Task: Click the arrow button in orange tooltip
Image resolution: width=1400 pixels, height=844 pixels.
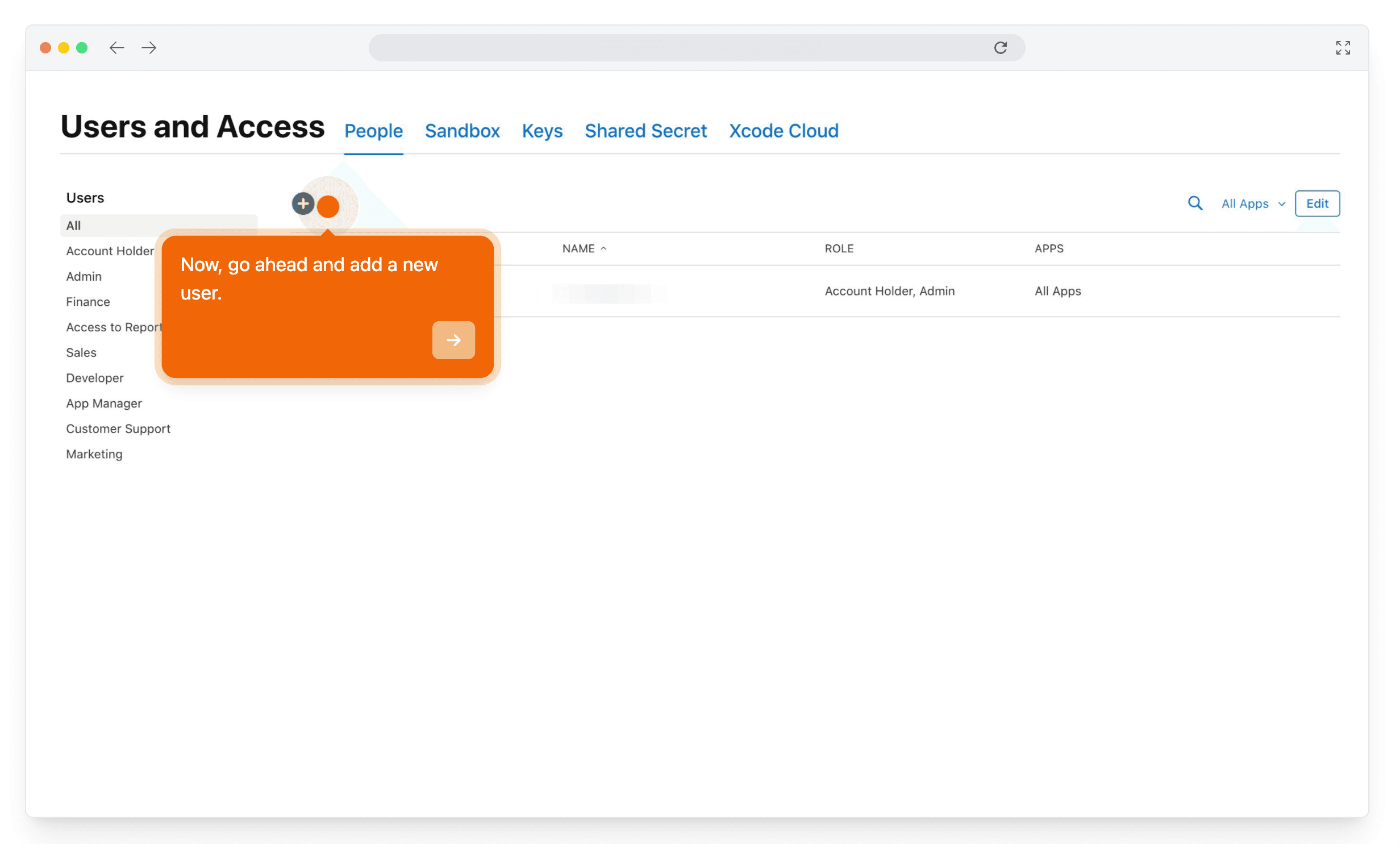Action: point(453,340)
